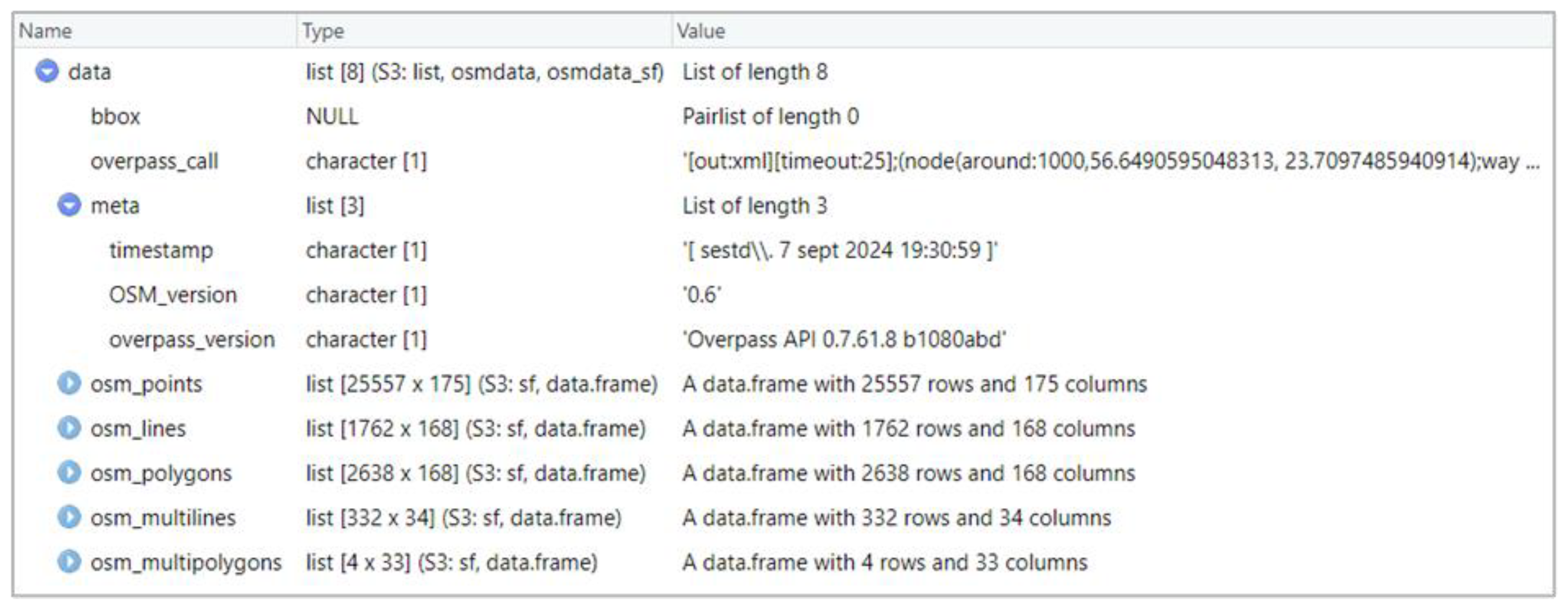Select the overpass_version entry
The width and height of the screenshot is (1568, 609).
[x=192, y=339]
